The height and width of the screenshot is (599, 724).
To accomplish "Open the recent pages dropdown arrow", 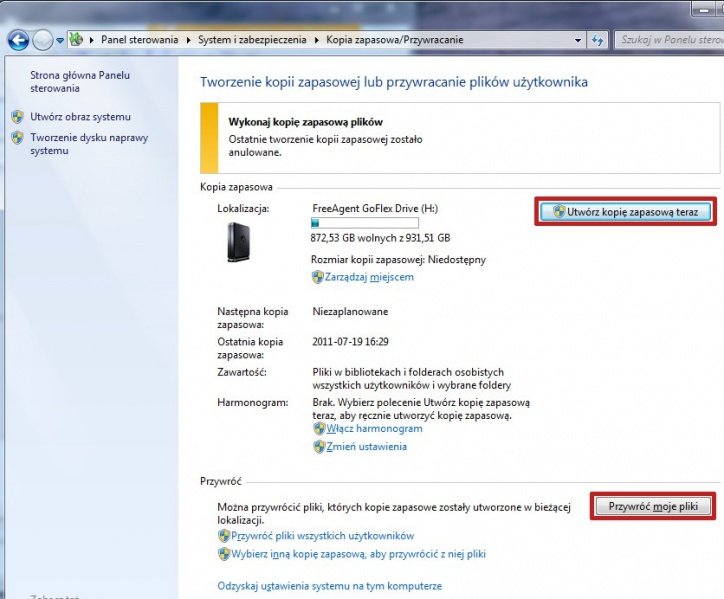I will [60, 40].
